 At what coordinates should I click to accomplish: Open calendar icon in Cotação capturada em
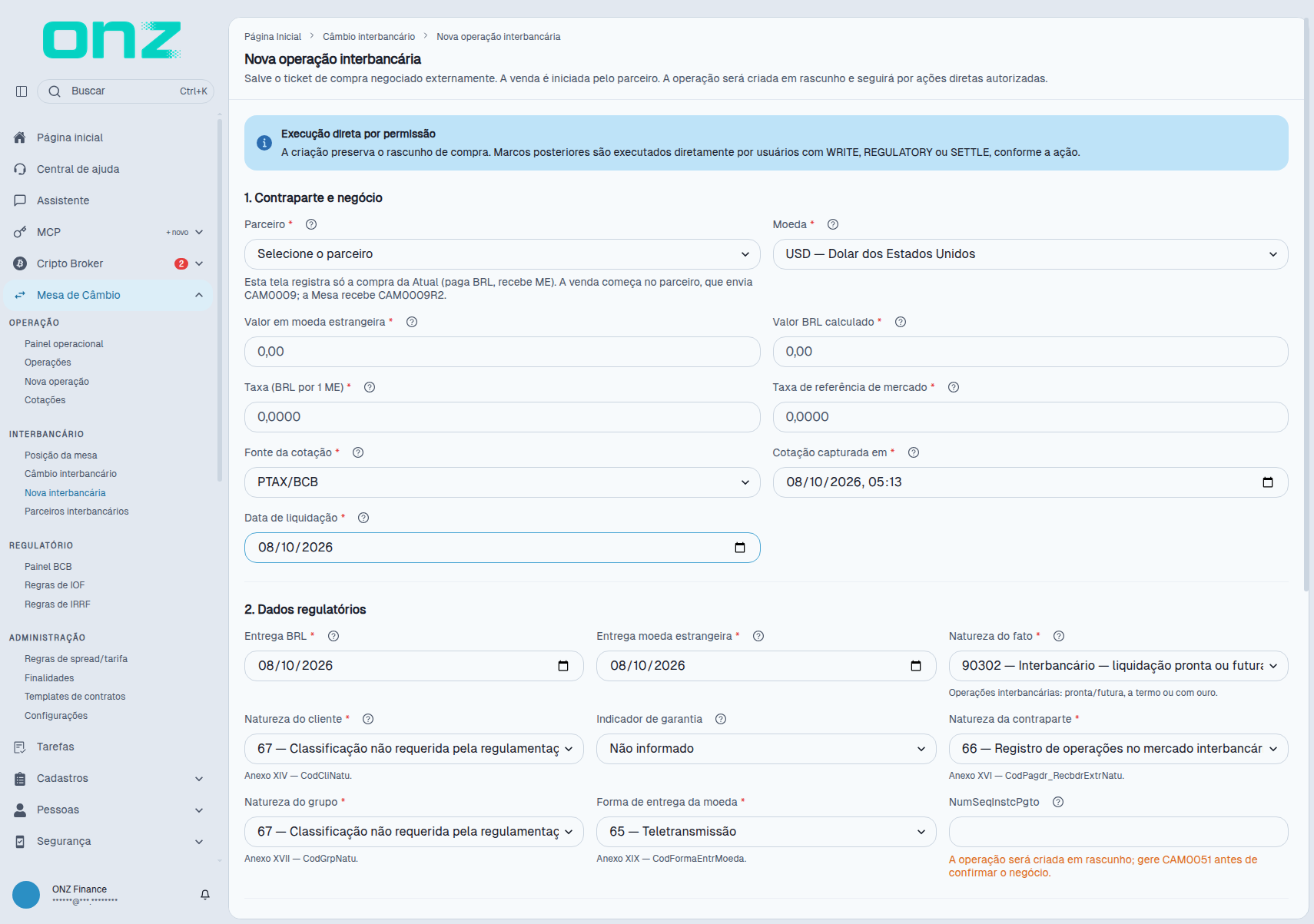tap(1268, 482)
